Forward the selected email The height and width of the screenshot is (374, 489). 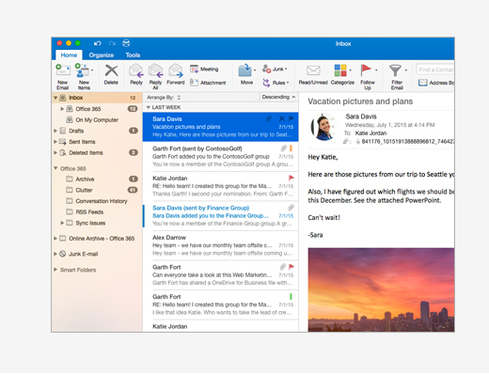click(x=176, y=71)
